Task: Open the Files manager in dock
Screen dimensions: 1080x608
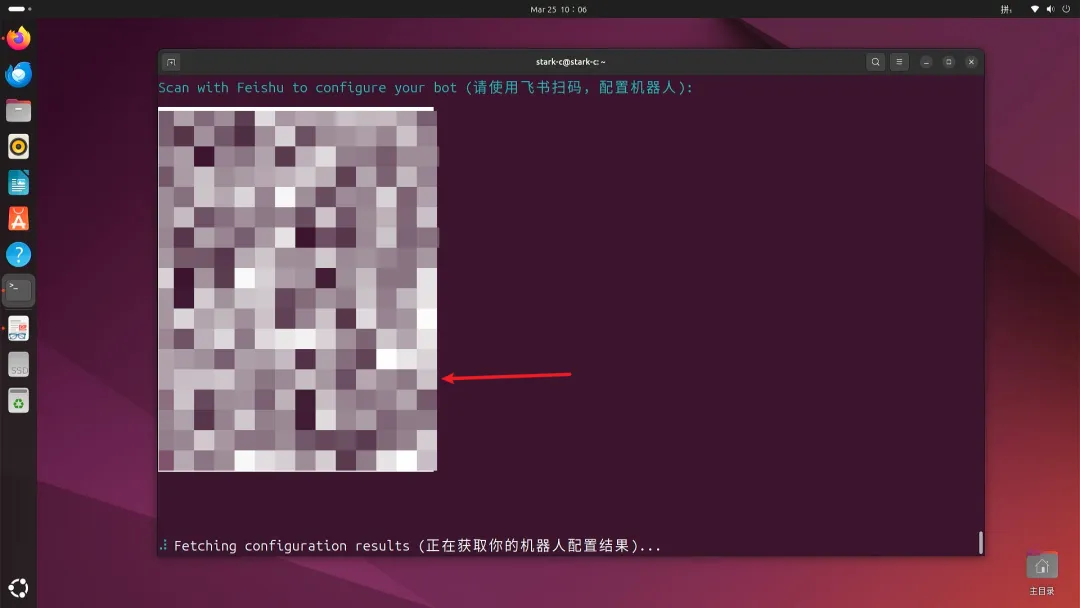Action: point(19,110)
